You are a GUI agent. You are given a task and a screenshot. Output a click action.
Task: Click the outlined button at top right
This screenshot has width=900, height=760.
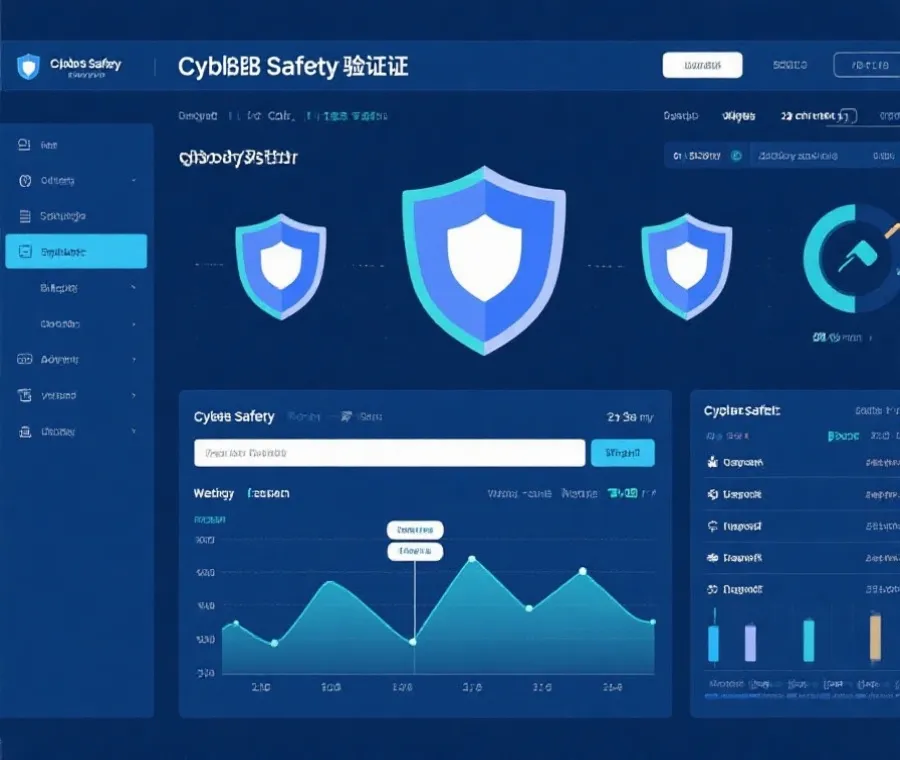866,66
